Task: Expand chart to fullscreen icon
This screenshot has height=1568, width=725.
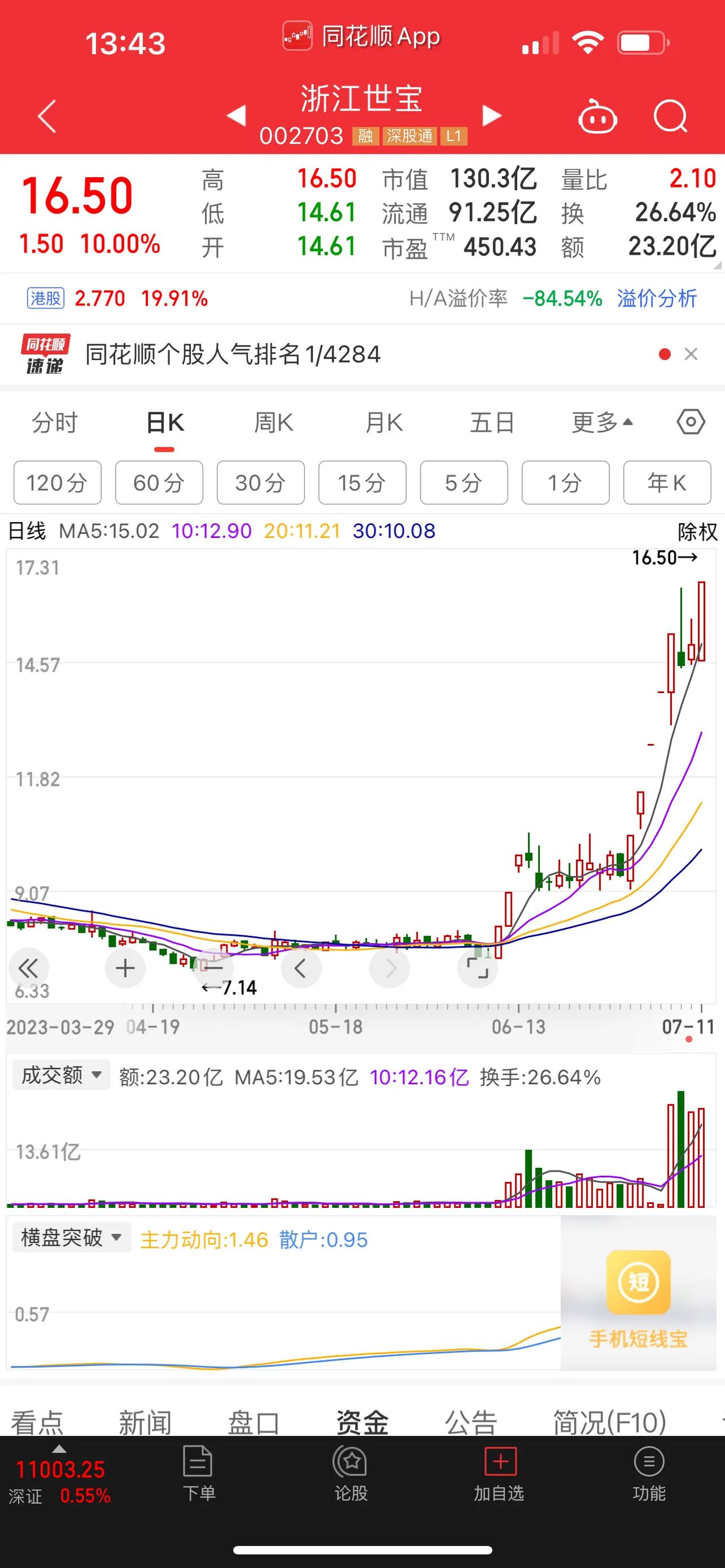Action: point(477,968)
